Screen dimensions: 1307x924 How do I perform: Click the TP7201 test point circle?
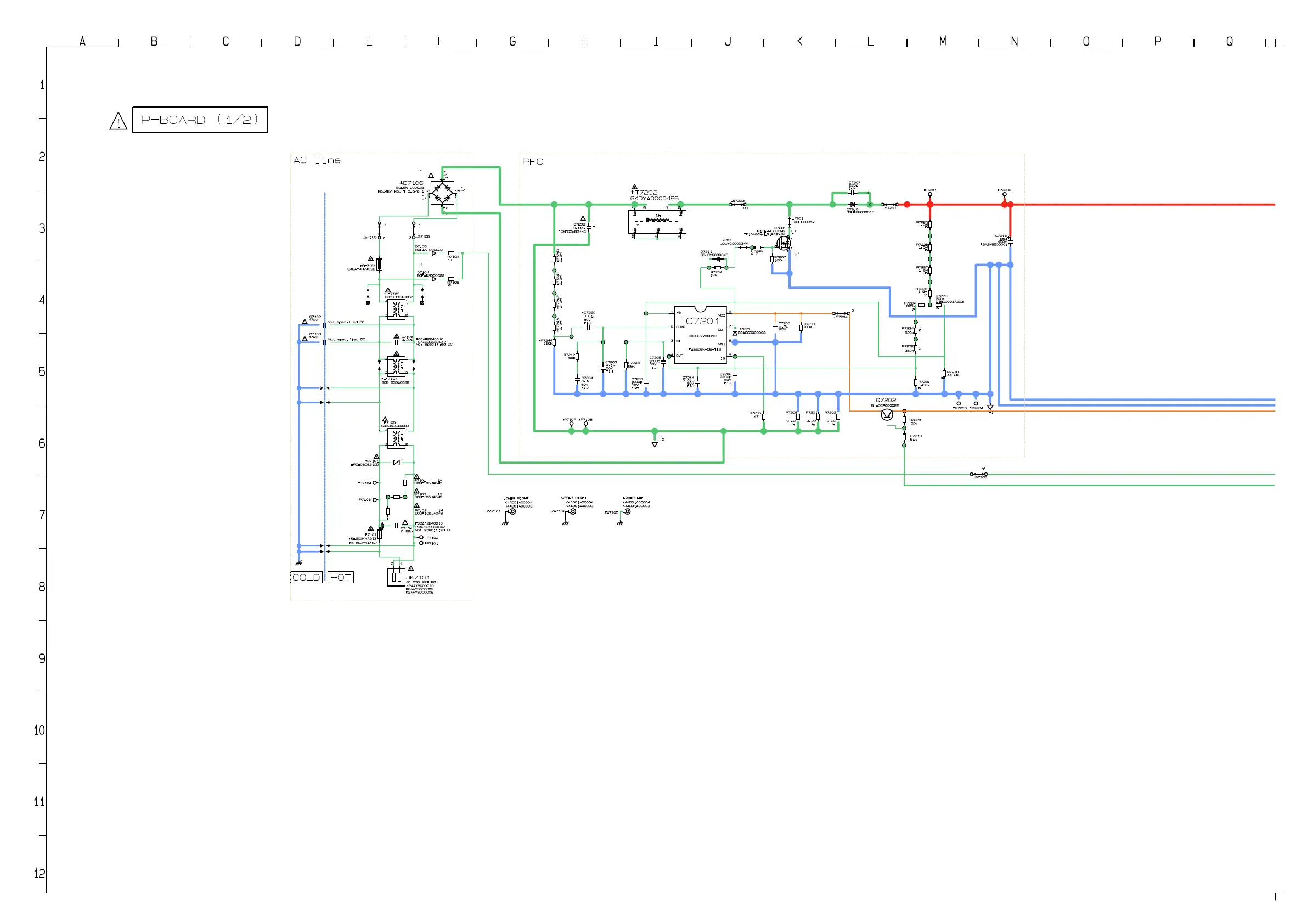coord(929,195)
